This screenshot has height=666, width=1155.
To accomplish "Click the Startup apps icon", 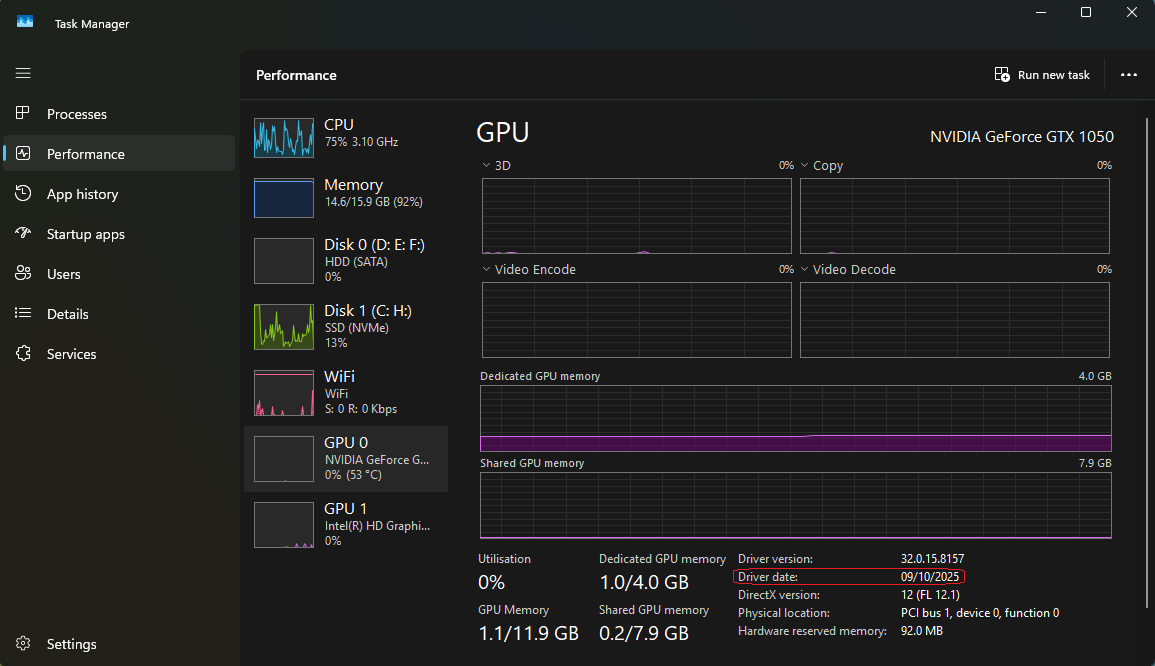I will pyautogui.click(x=23, y=234).
